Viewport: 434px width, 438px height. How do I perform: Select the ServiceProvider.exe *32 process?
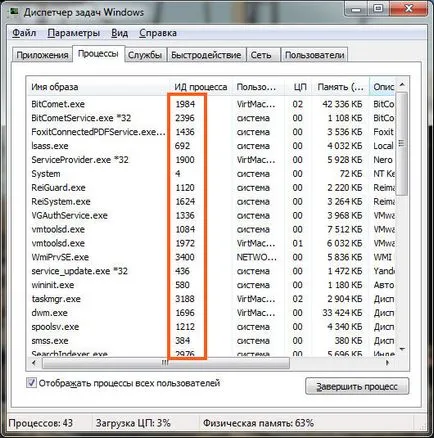click(x=211, y=160)
